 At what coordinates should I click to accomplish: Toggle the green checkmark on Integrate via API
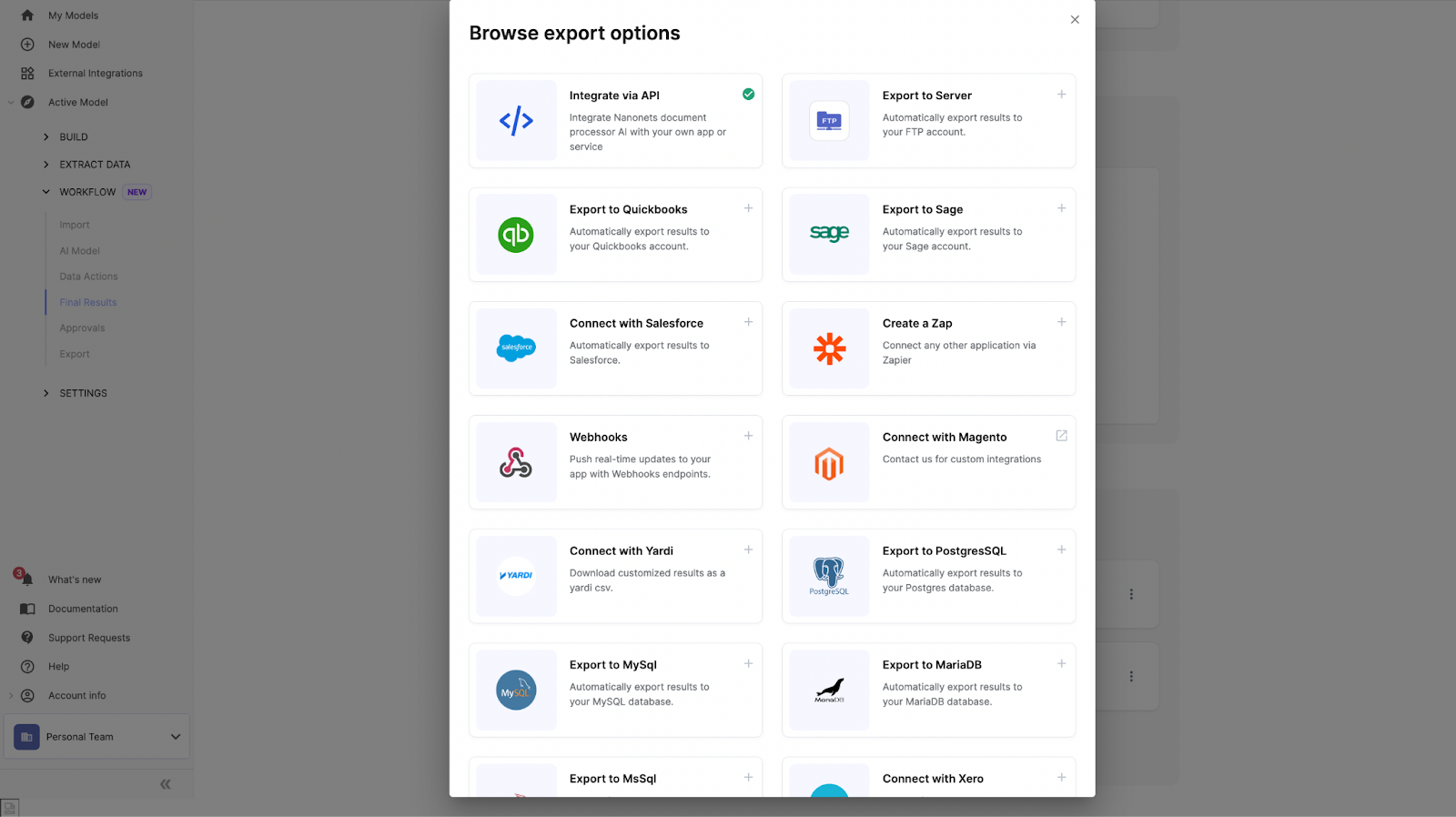click(x=748, y=94)
